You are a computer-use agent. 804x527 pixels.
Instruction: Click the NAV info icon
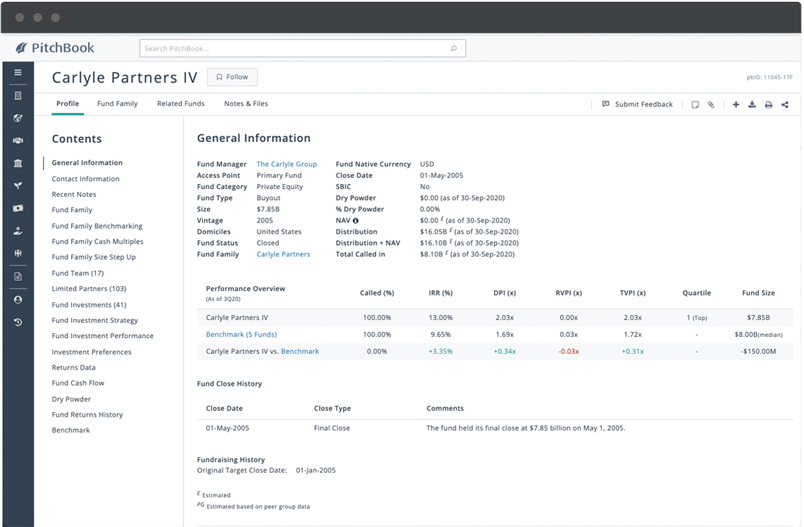coord(355,221)
